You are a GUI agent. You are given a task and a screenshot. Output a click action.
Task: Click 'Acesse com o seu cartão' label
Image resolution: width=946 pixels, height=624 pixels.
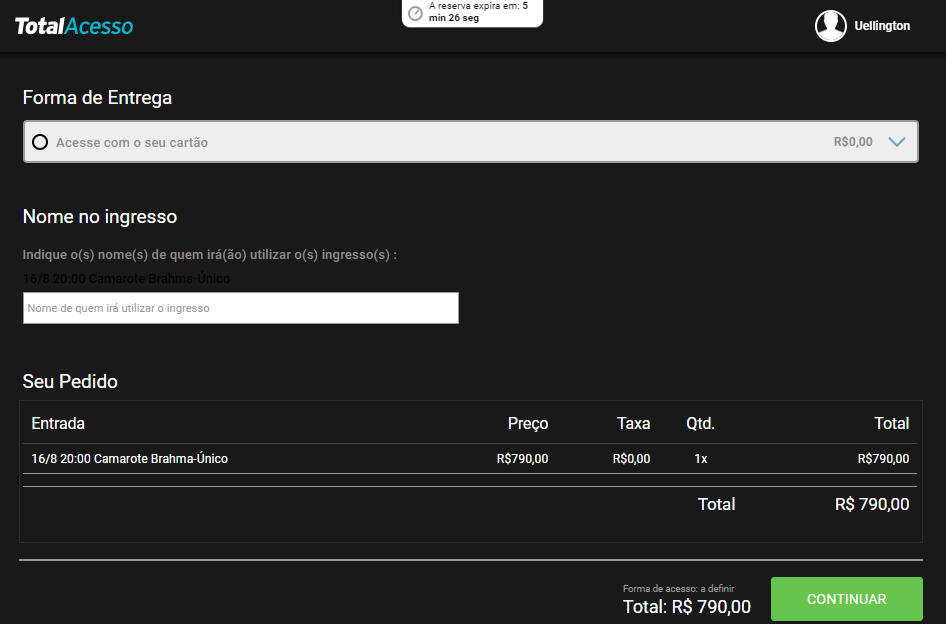click(x=132, y=142)
